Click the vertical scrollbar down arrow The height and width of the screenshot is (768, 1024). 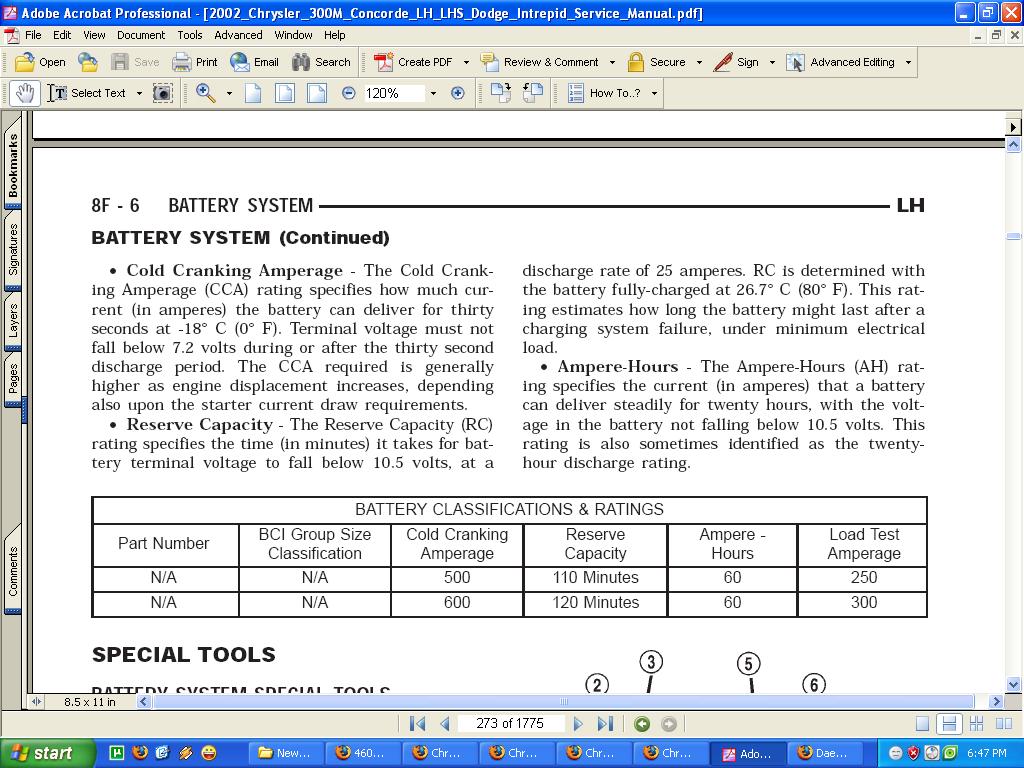(x=1014, y=684)
